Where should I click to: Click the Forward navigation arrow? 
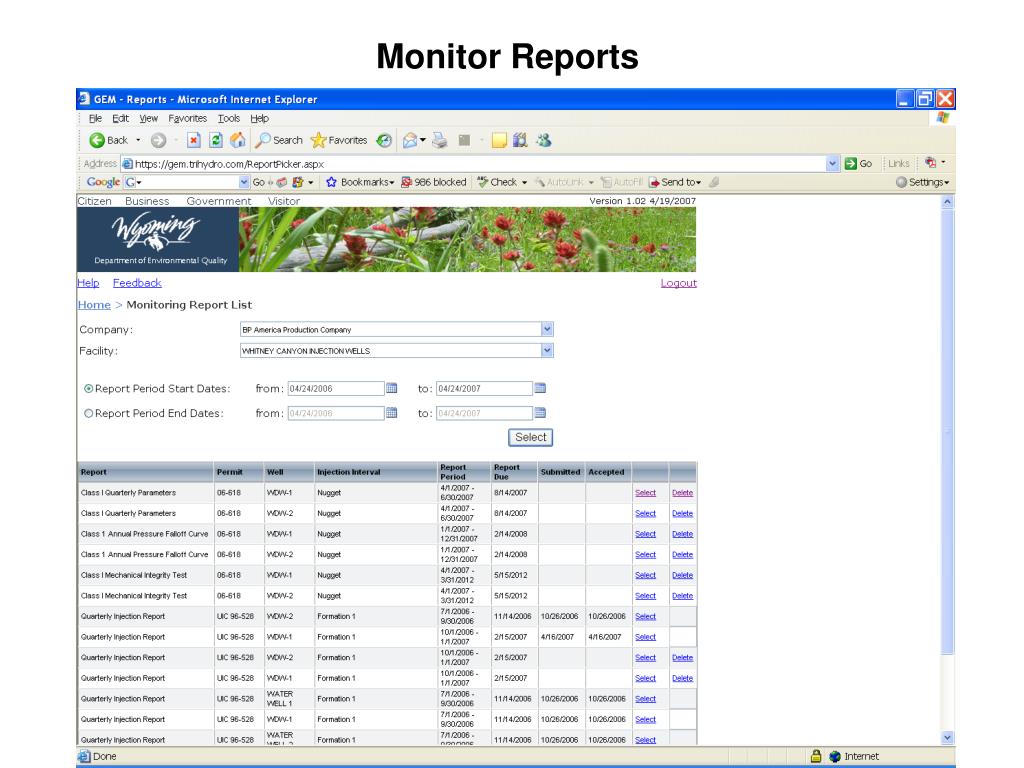point(158,140)
